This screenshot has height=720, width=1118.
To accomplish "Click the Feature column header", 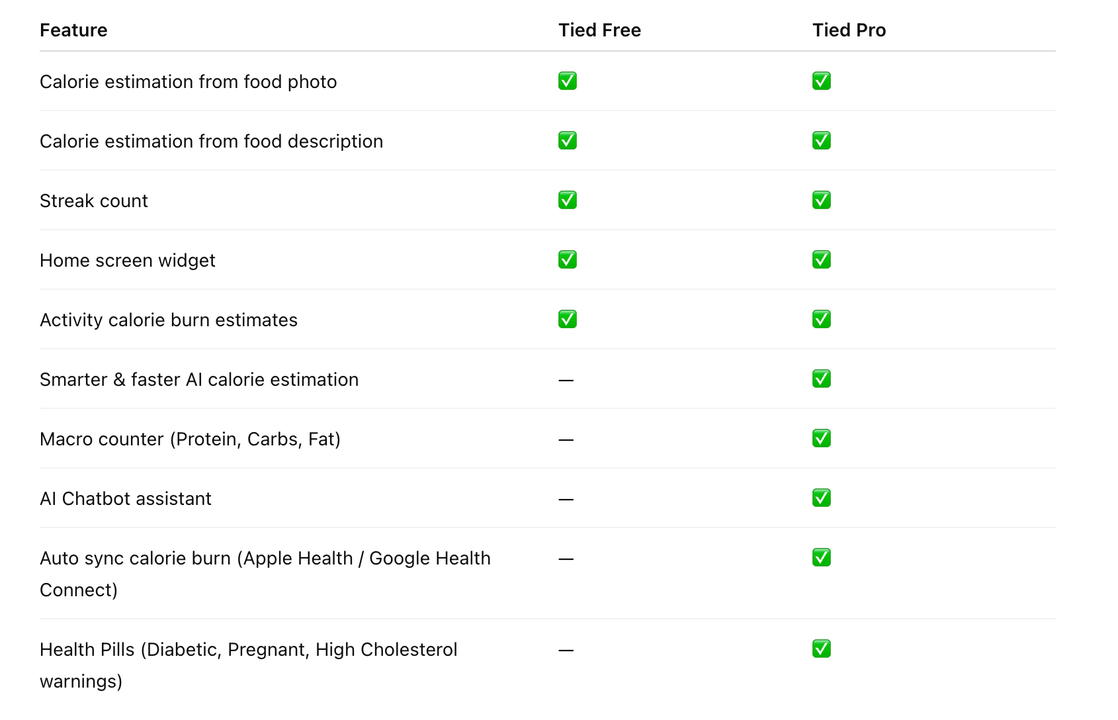I will click(73, 30).
